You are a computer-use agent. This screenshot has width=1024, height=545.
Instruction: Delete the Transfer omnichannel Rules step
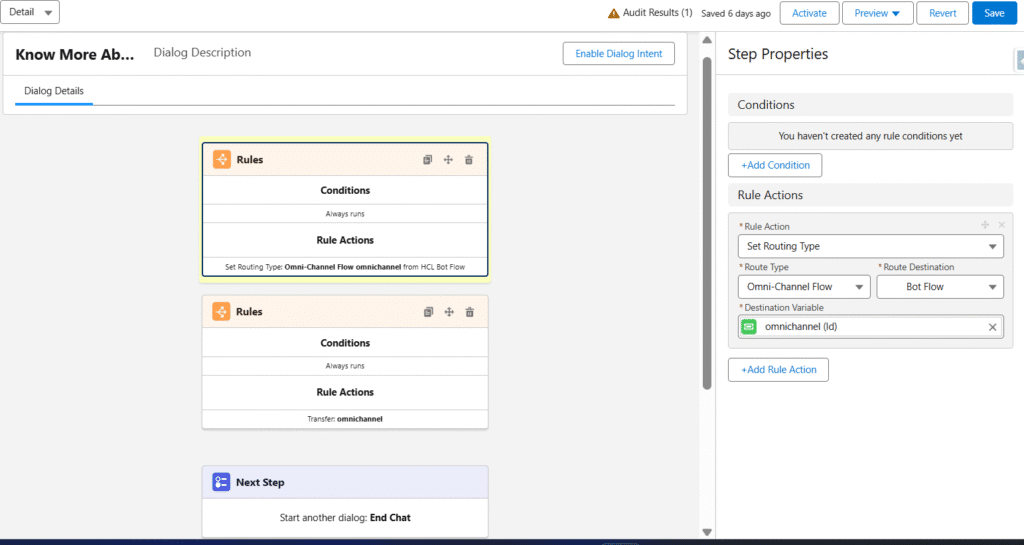(x=470, y=312)
